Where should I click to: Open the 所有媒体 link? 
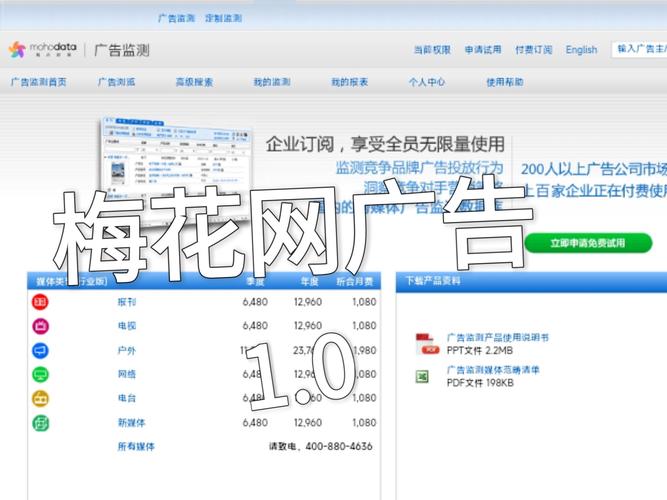tap(136, 446)
